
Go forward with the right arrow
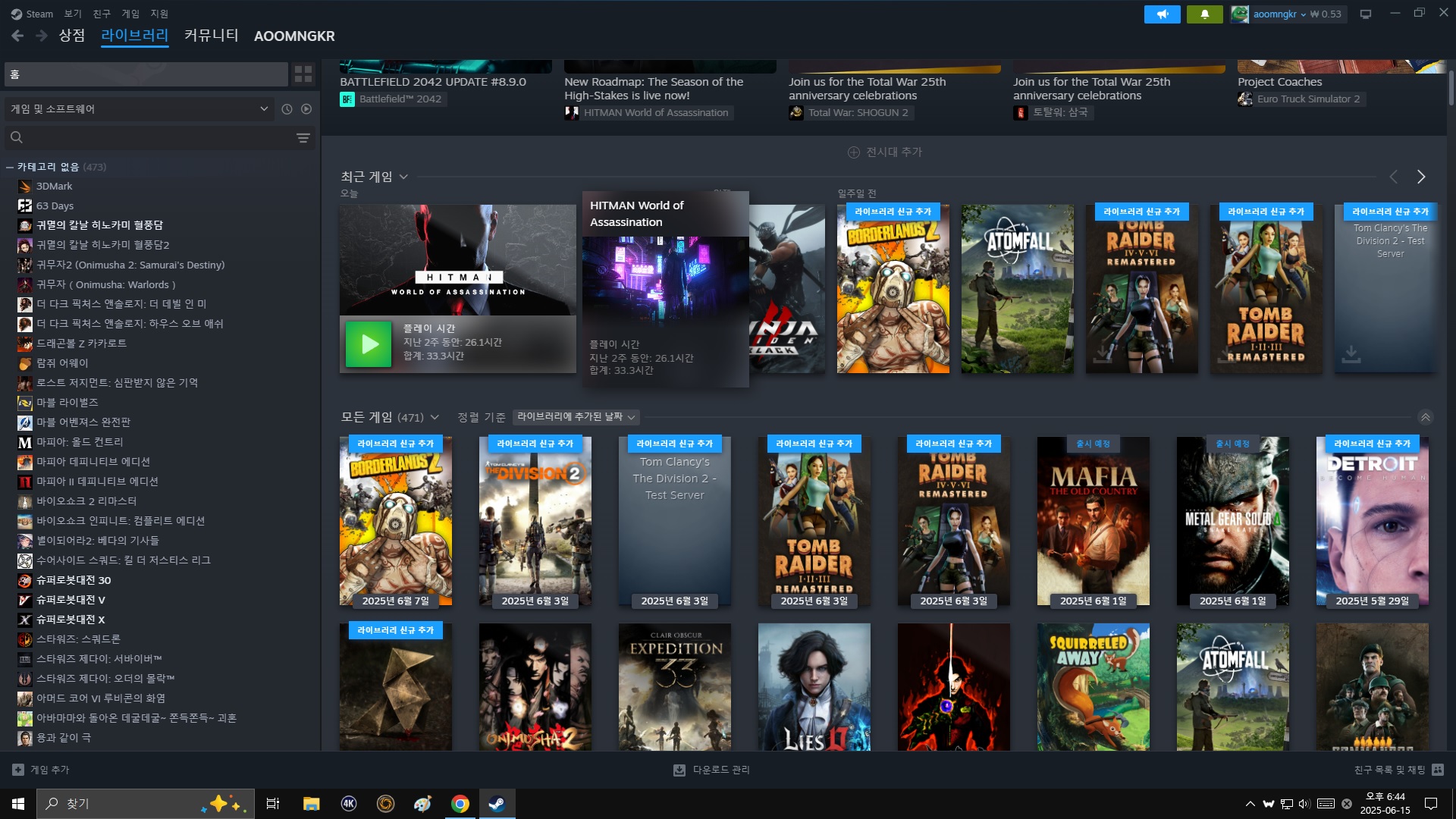(x=42, y=36)
